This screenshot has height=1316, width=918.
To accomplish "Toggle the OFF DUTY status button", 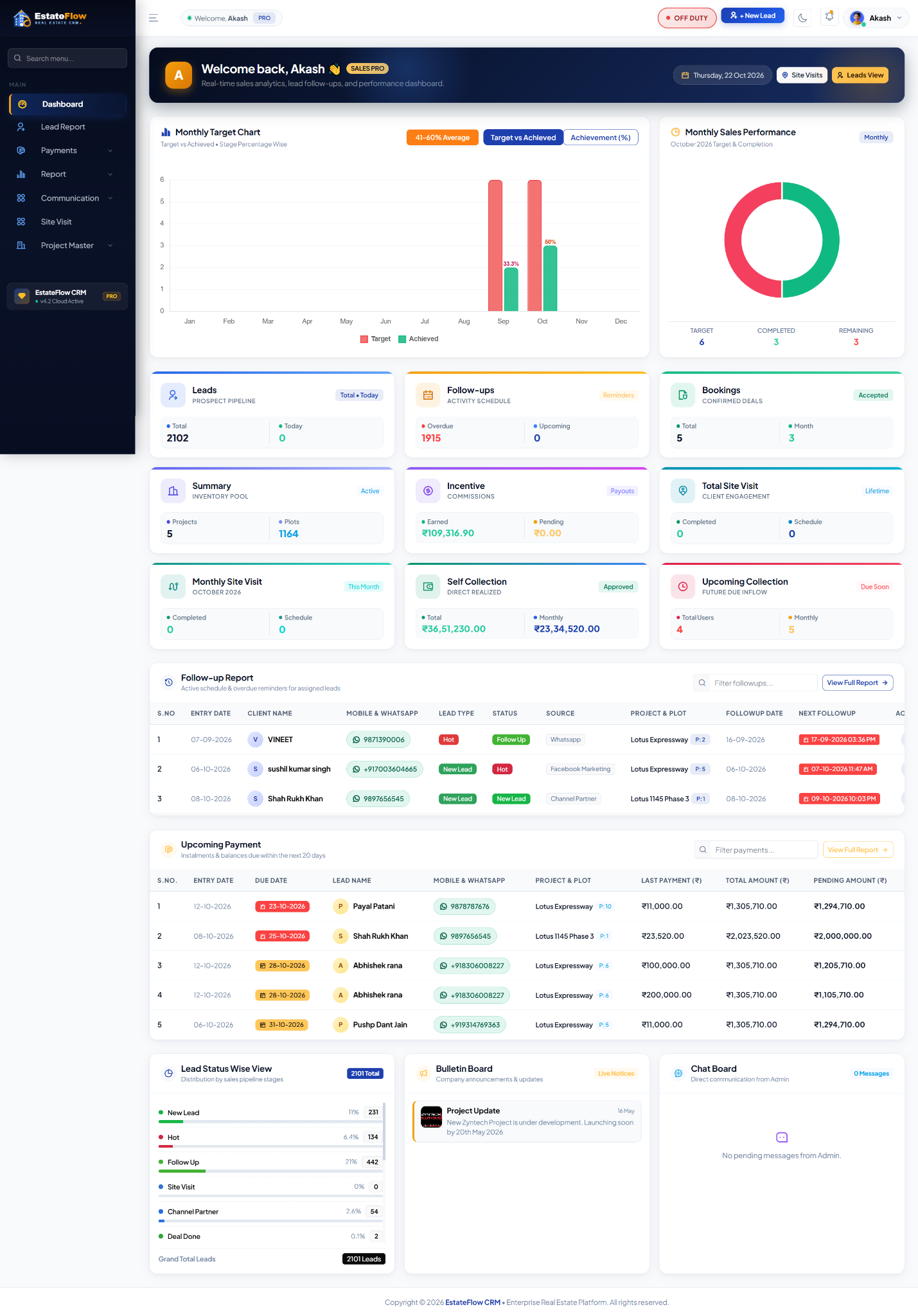I will click(686, 18).
